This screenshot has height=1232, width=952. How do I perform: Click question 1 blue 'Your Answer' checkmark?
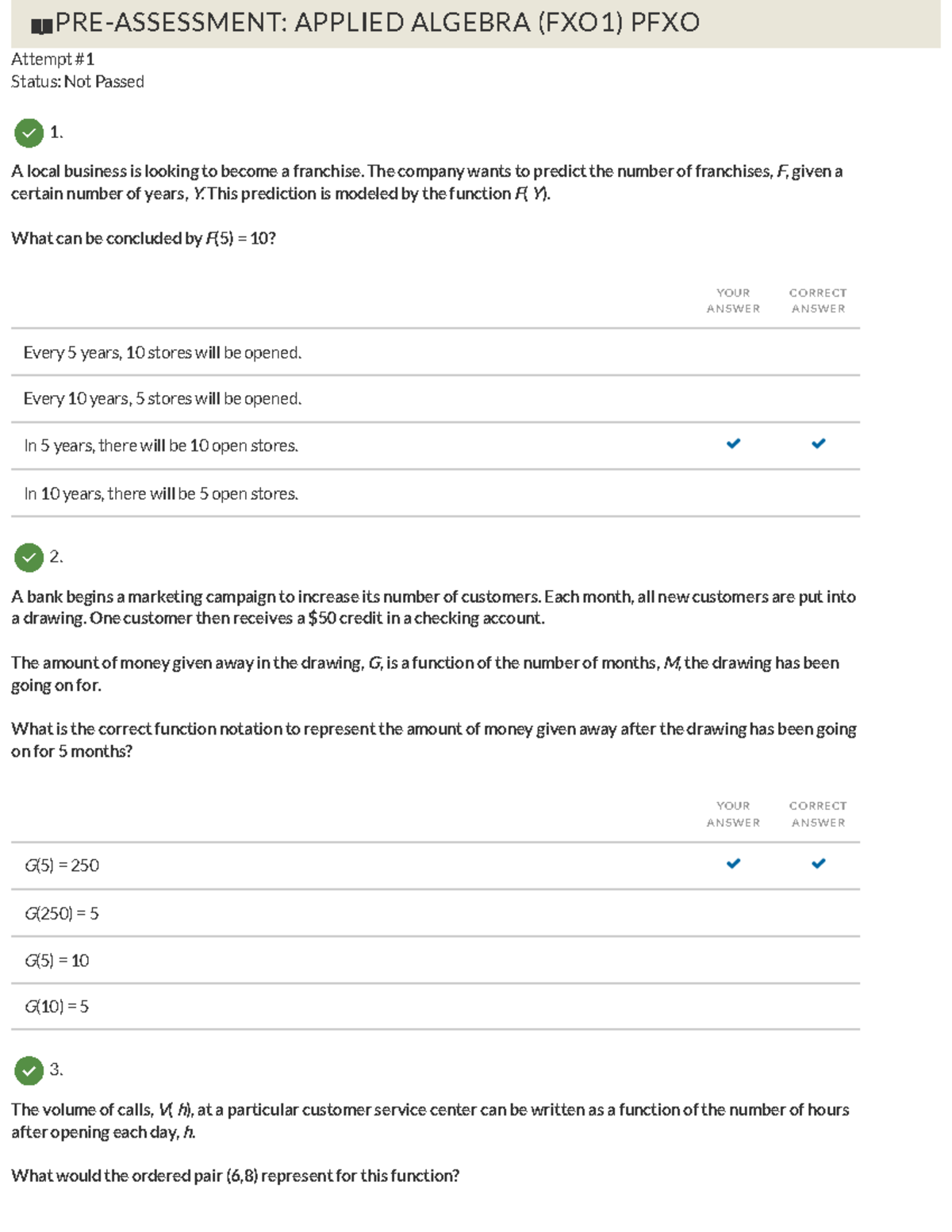[733, 443]
